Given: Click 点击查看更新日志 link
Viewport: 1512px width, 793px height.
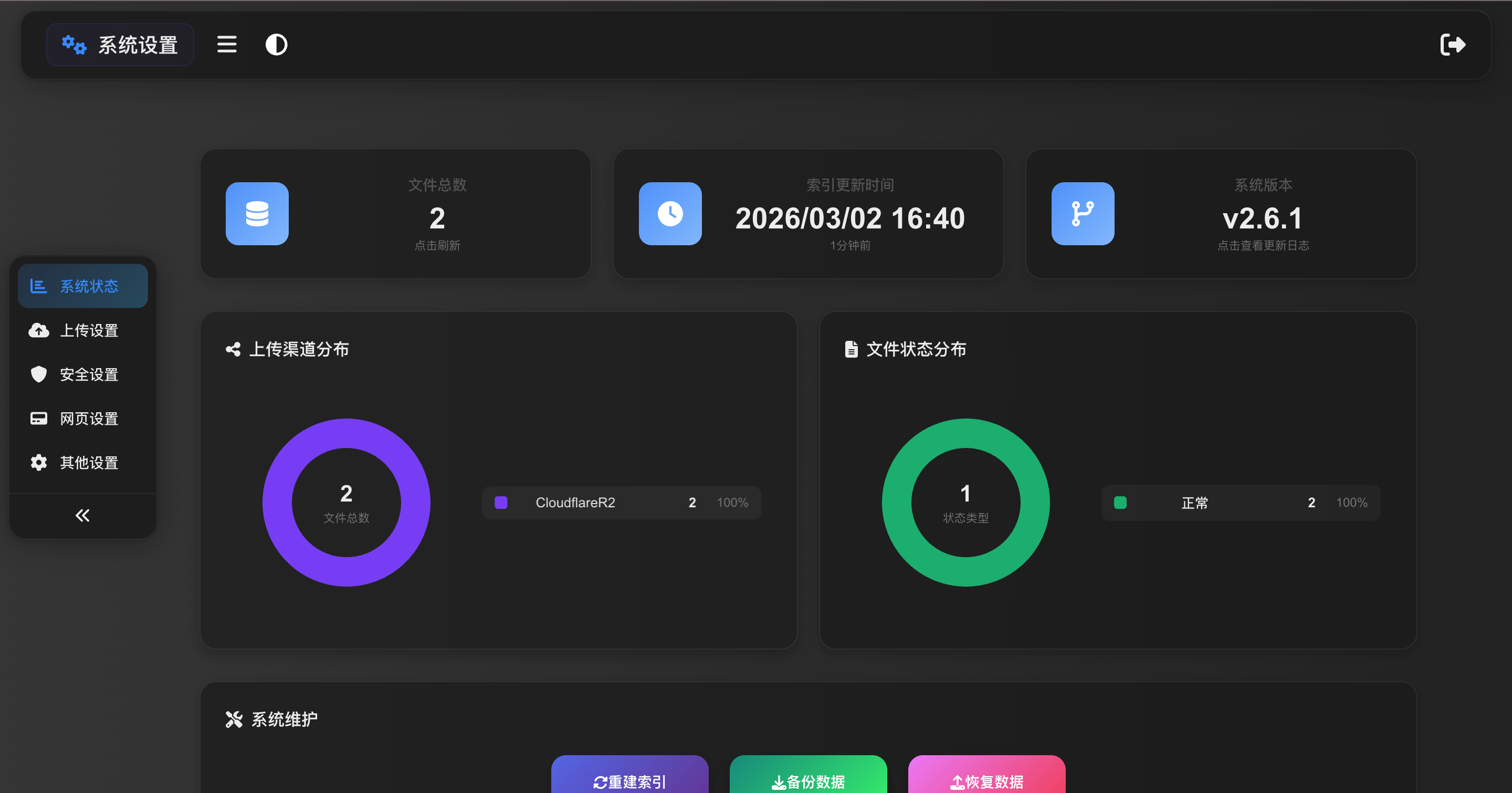Looking at the screenshot, I should point(1263,245).
